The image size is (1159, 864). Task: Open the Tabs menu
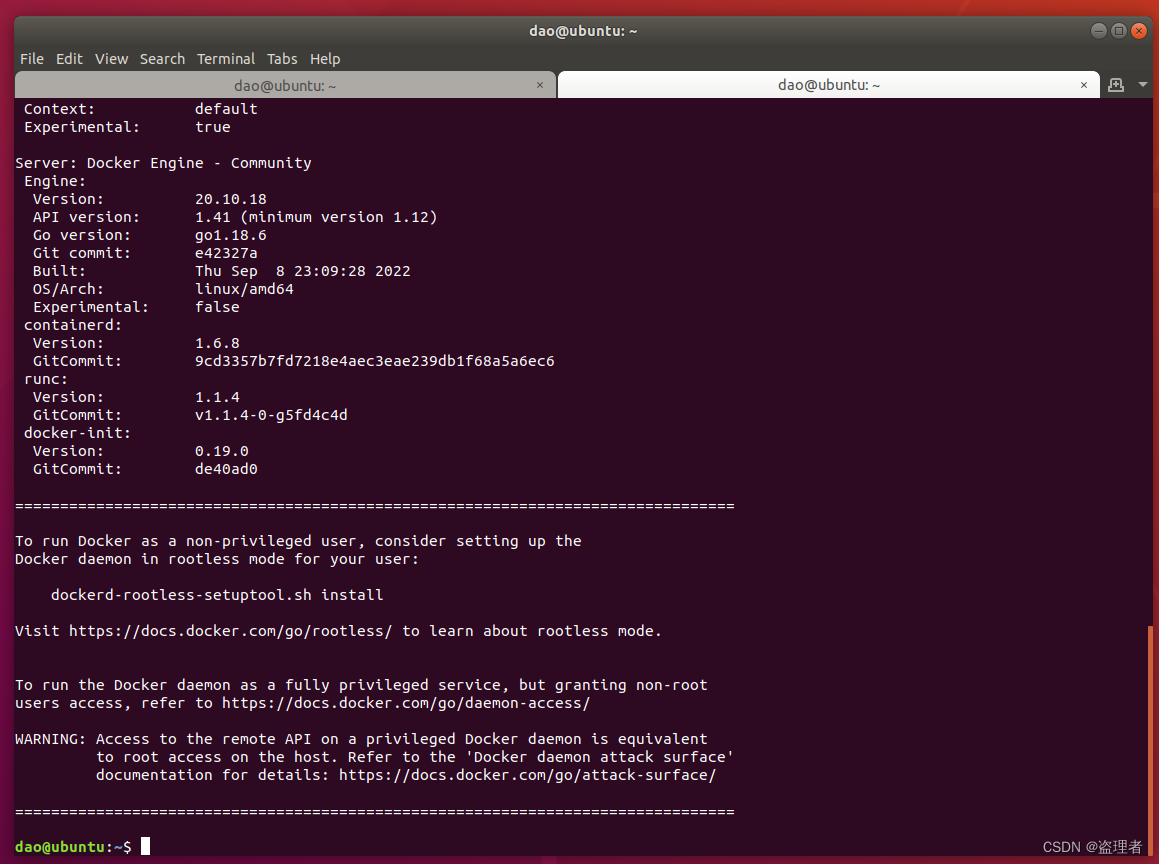[x=282, y=59]
